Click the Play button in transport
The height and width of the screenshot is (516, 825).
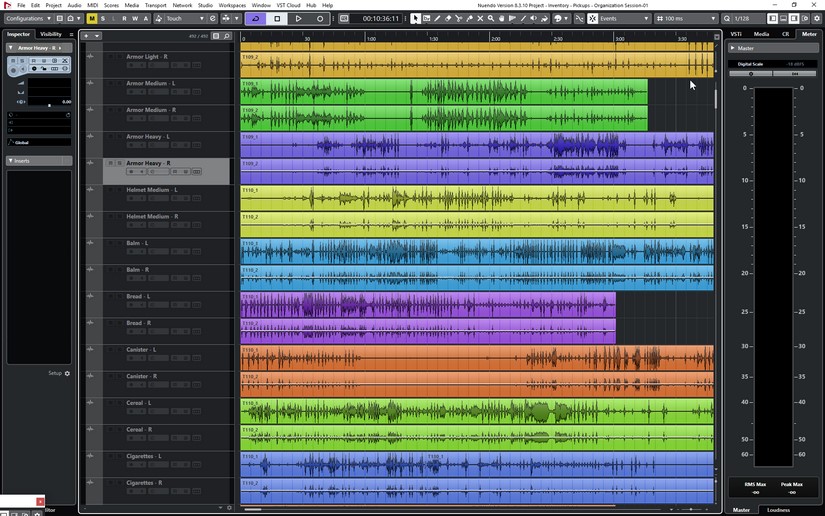(x=298, y=18)
